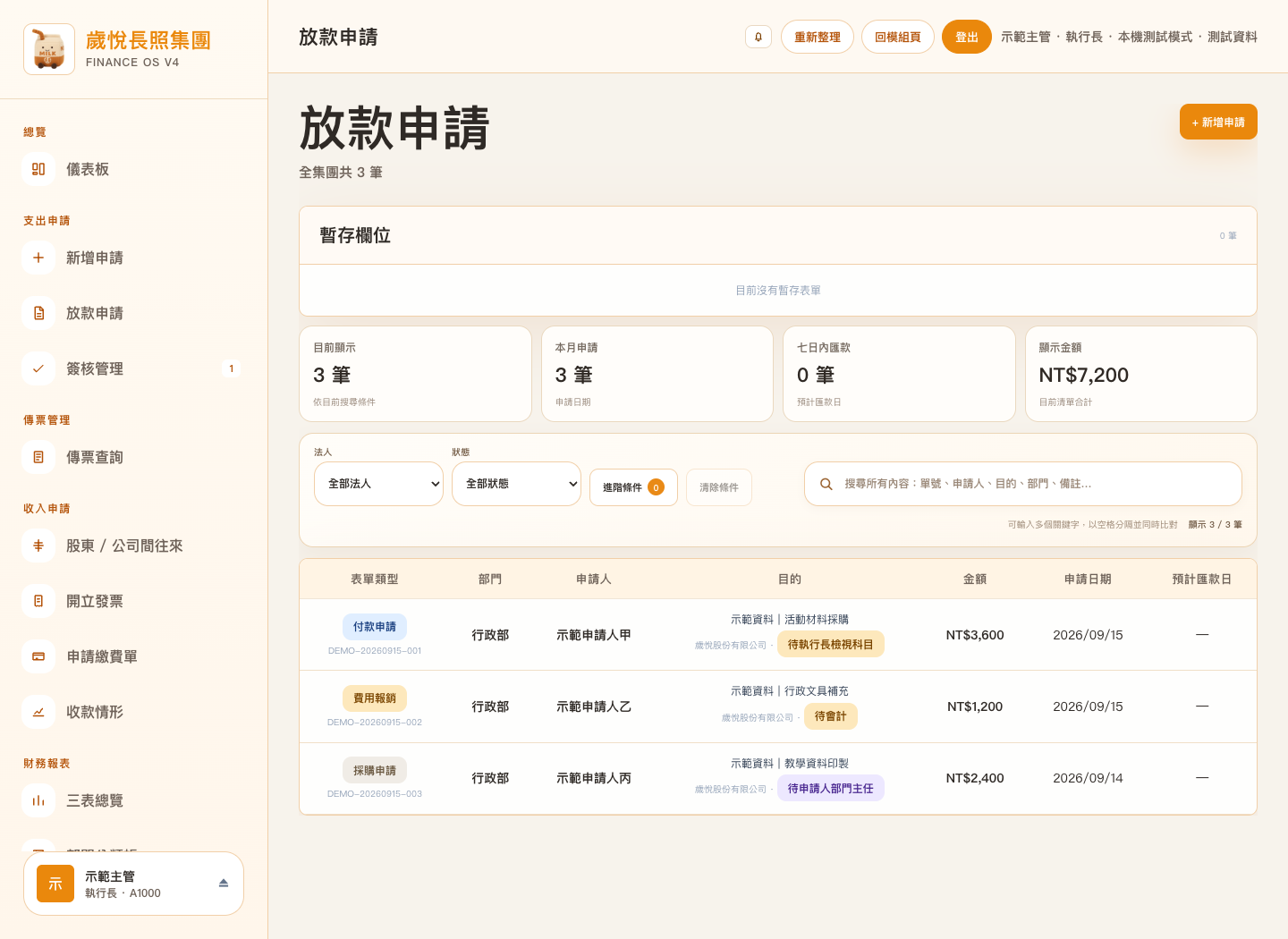Go to 儀表板 in the sidebar
Image resolution: width=1288 pixels, height=939 pixels.
pyautogui.click(x=132, y=169)
